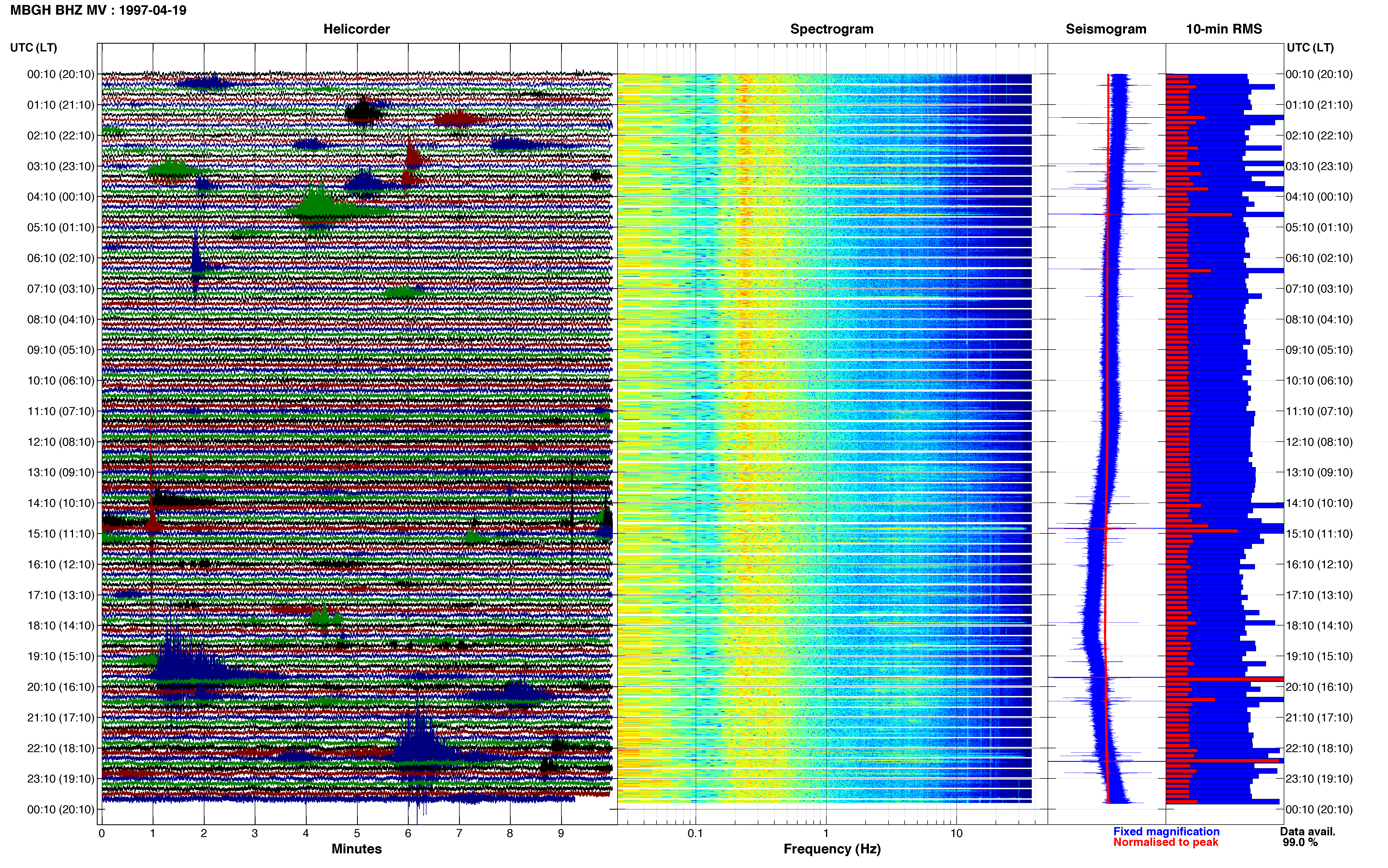
Task: Click the 0.1 frequency tick label
Action: [x=695, y=833]
